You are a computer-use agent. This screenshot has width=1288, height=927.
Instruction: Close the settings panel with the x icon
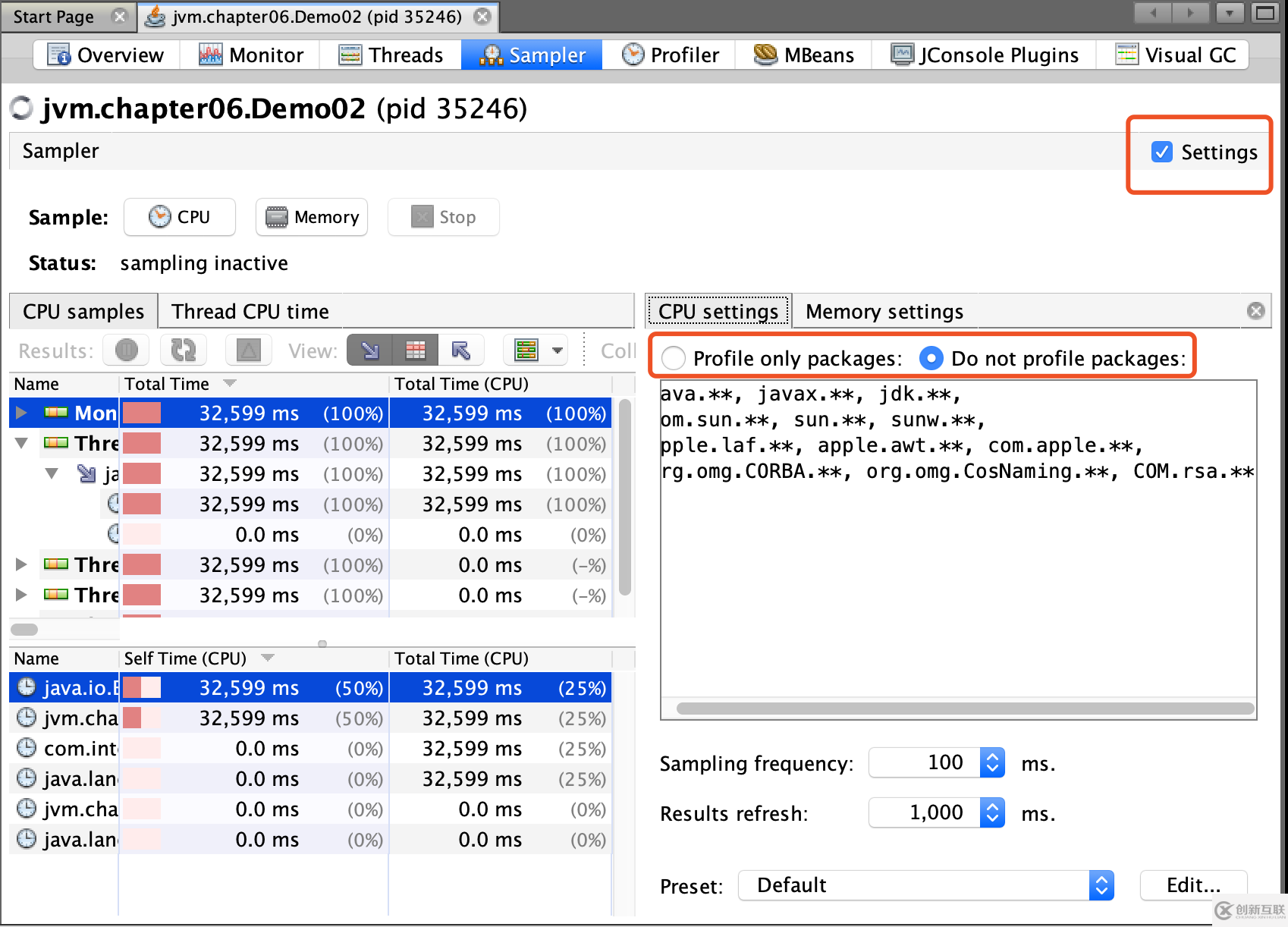pos(1256,311)
